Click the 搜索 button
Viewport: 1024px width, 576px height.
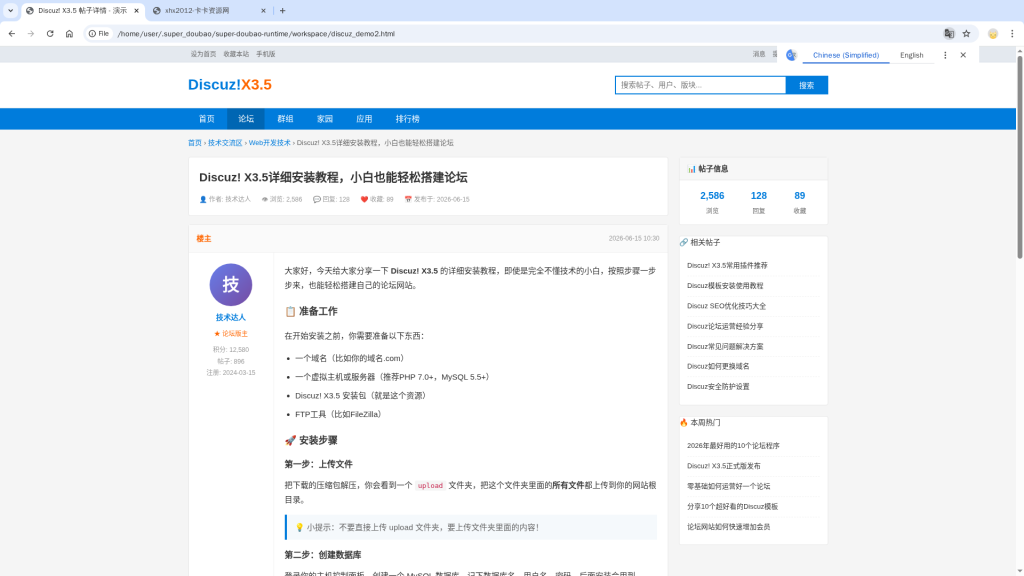pos(807,85)
